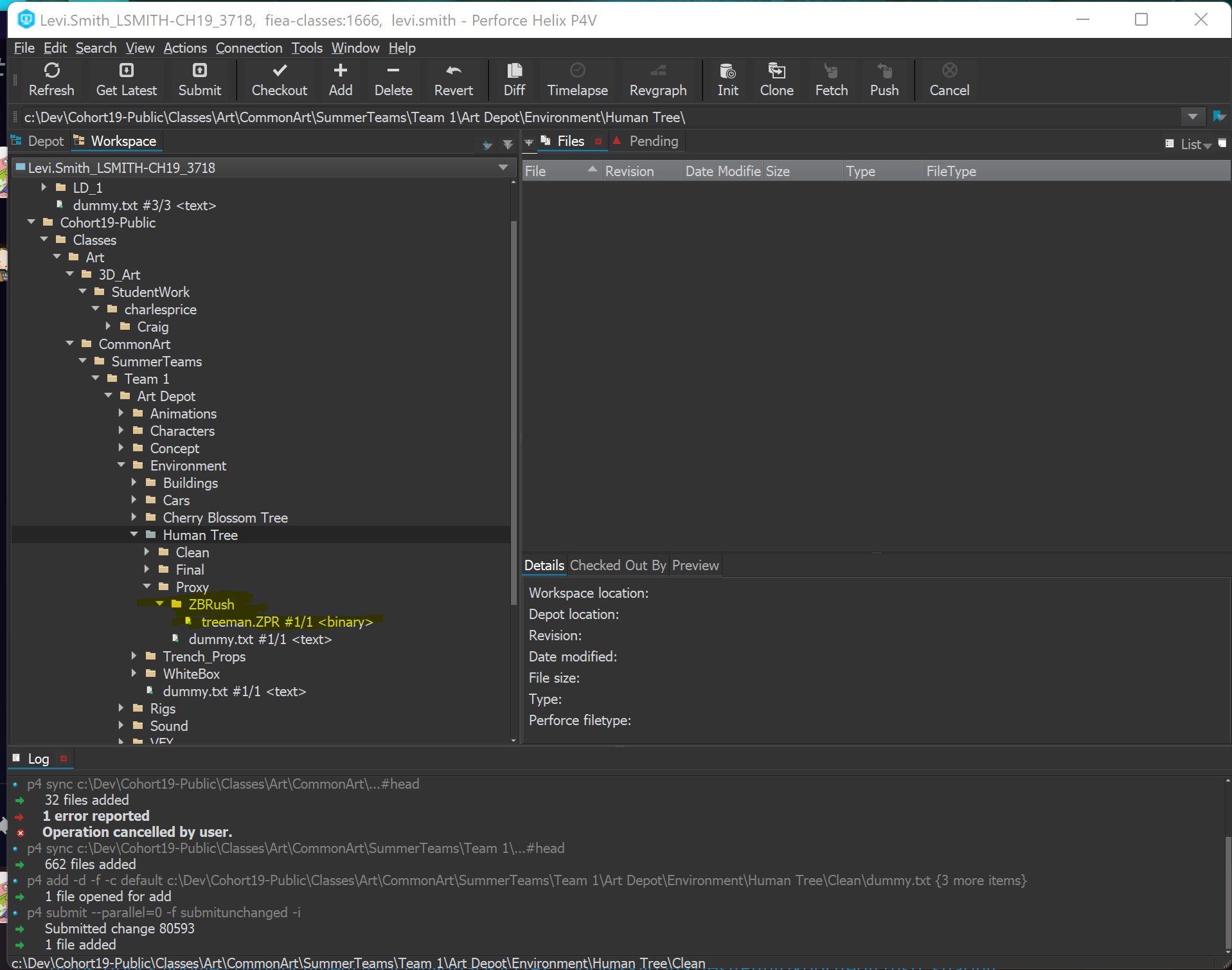Click the Checkout checkmark icon
1232x970 pixels.
[x=279, y=70]
